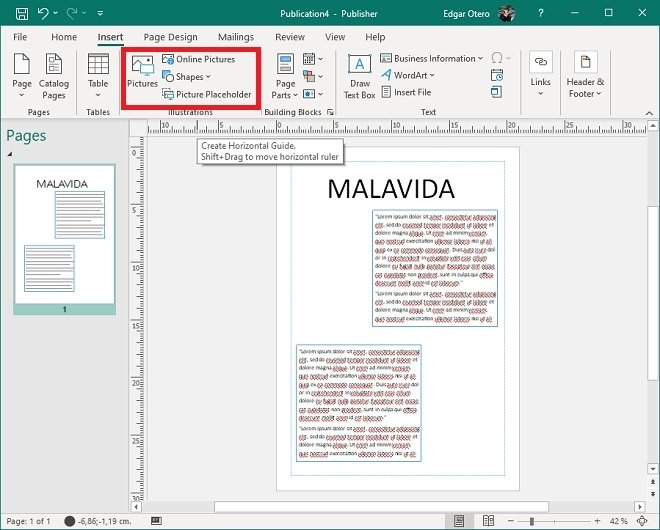Open Customize Quick Access Toolbar menu
This screenshot has height=530, width=660.
tap(100, 13)
